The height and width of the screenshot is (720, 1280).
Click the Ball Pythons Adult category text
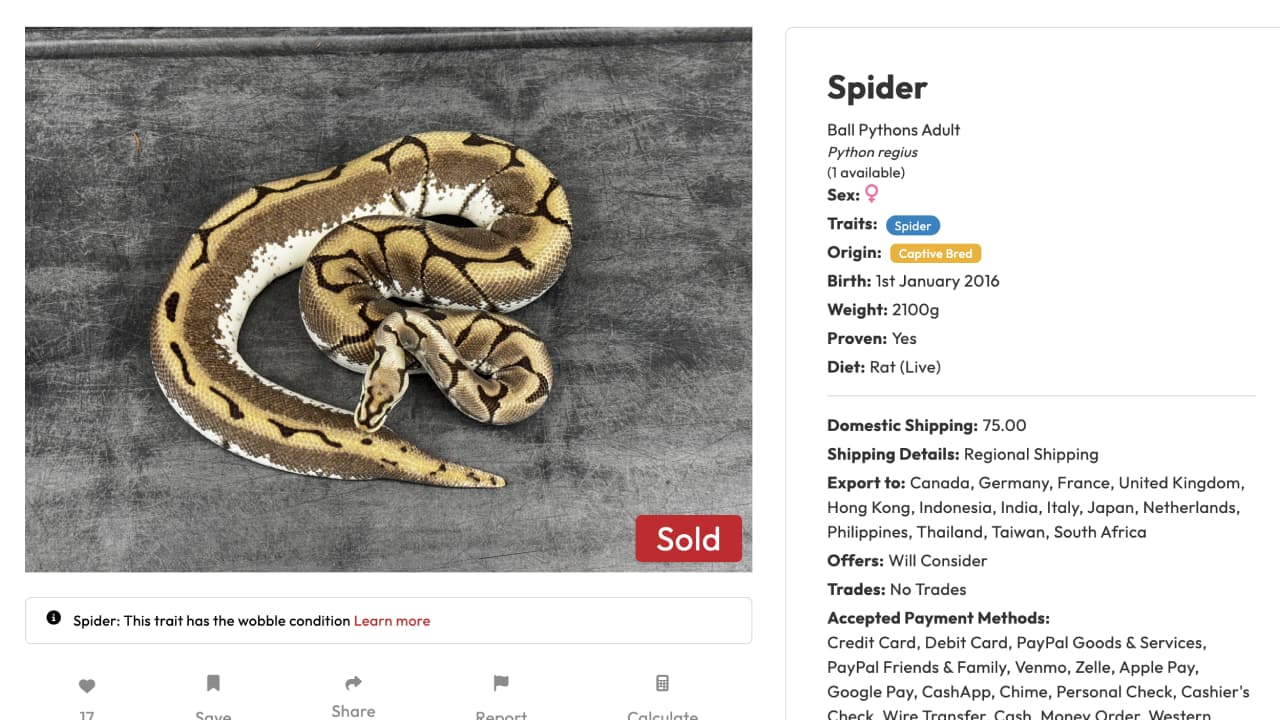tap(893, 130)
